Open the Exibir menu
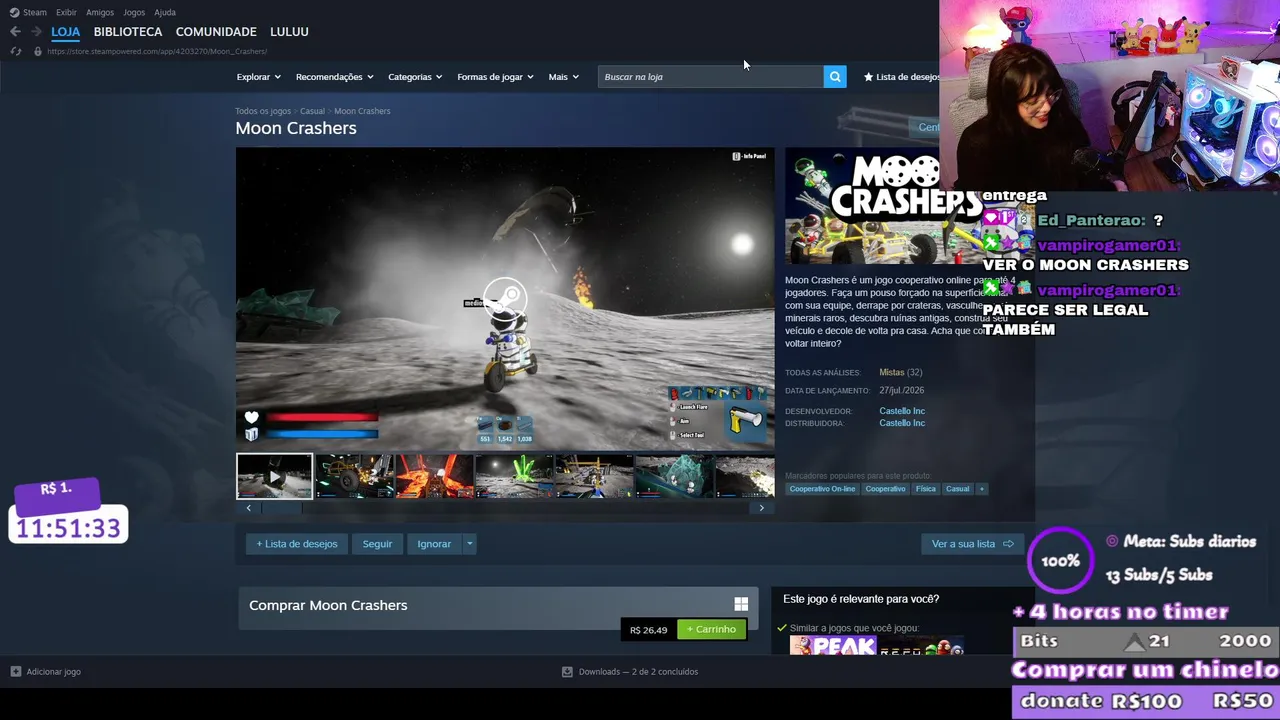 tap(66, 12)
